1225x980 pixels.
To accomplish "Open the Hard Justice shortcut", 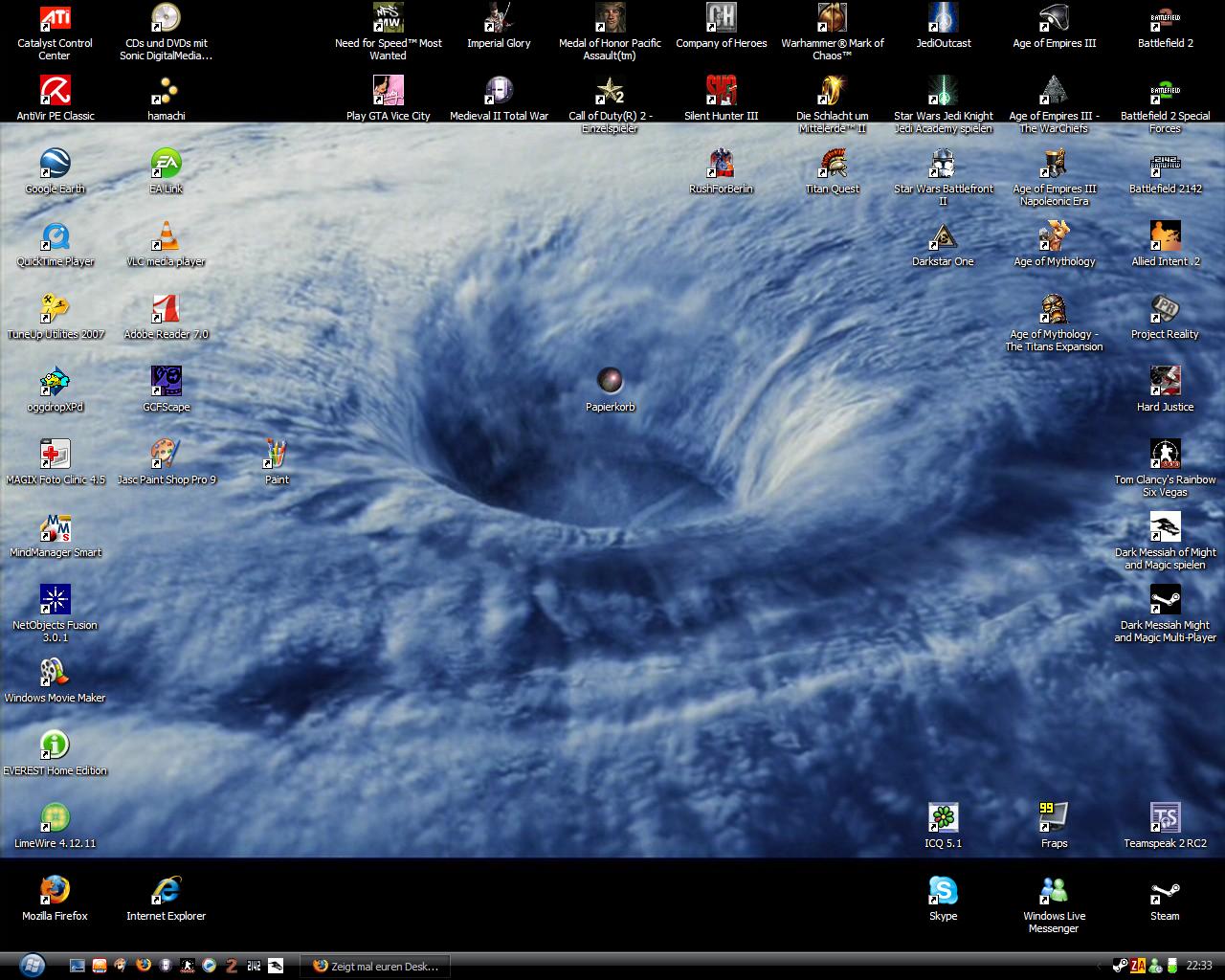I will pyautogui.click(x=1165, y=382).
